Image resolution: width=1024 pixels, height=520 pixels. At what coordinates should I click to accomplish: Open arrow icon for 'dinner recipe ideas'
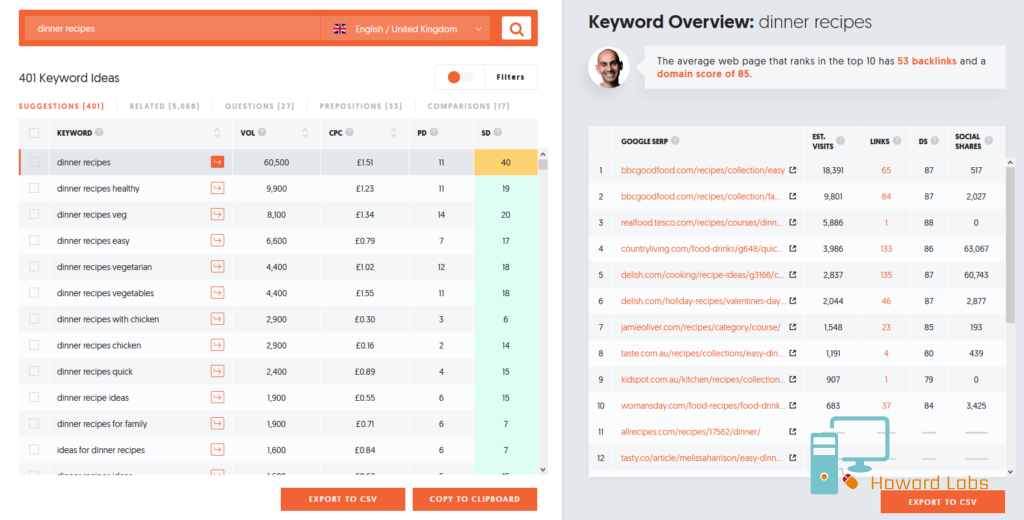(217, 397)
